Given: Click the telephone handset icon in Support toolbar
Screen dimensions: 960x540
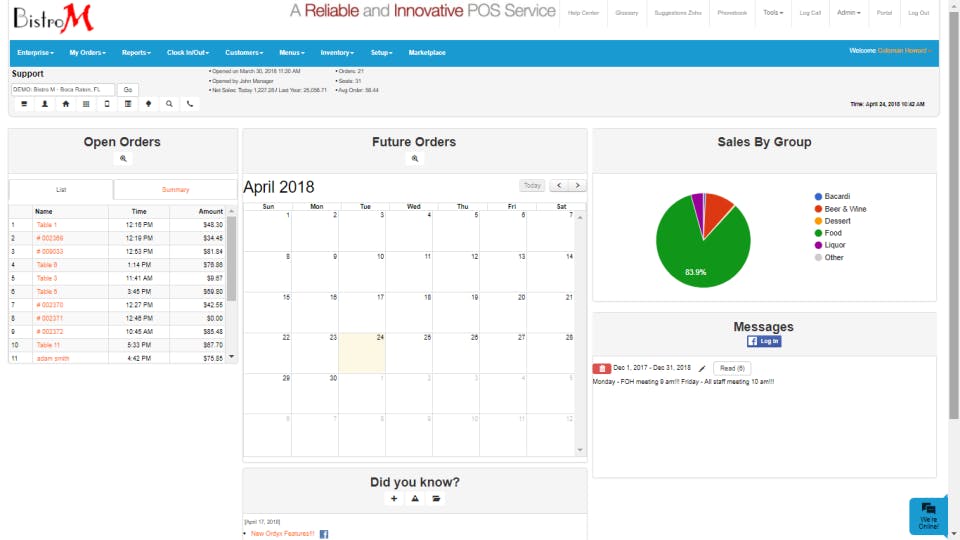Looking at the screenshot, I should click(x=190, y=104).
